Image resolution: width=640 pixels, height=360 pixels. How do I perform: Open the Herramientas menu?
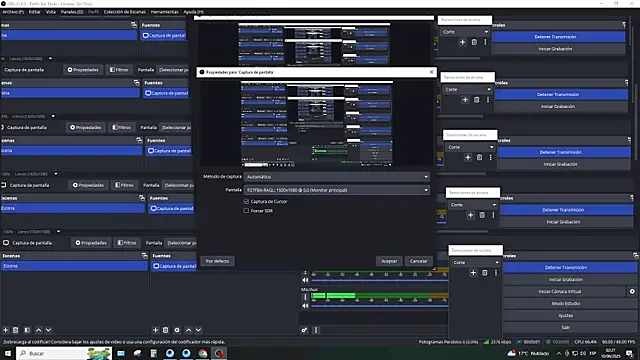(x=164, y=12)
